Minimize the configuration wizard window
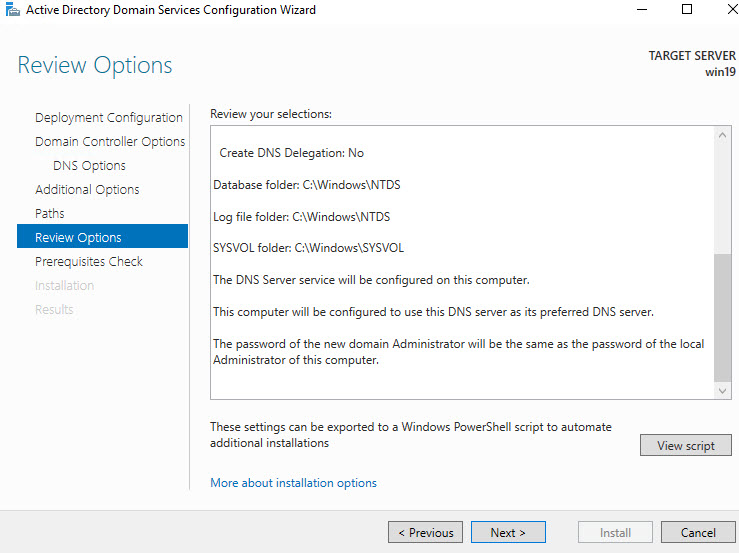The width and height of the screenshot is (739, 553). [640, 10]
